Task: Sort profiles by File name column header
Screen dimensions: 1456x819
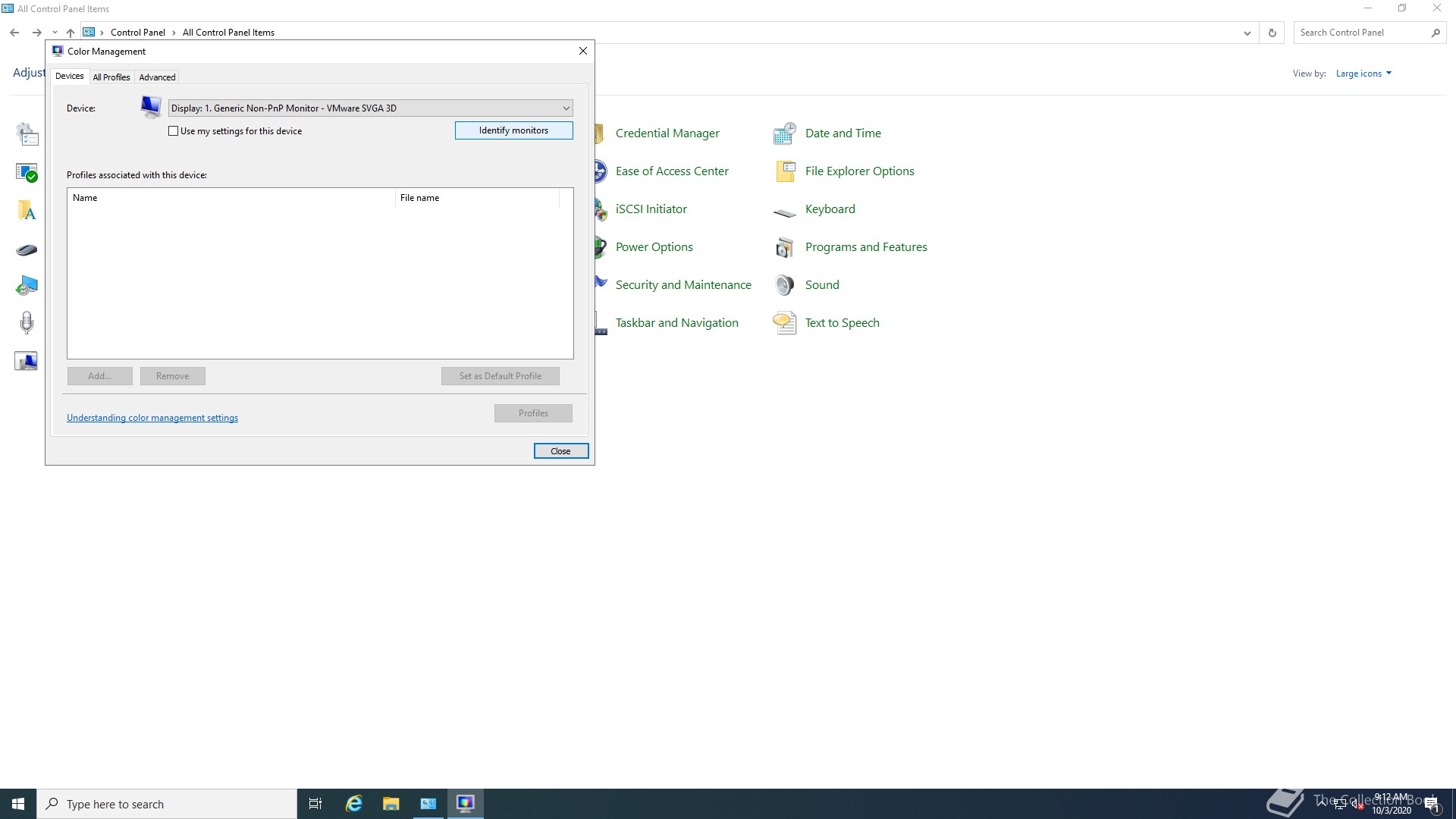Action: pos(477,198)
